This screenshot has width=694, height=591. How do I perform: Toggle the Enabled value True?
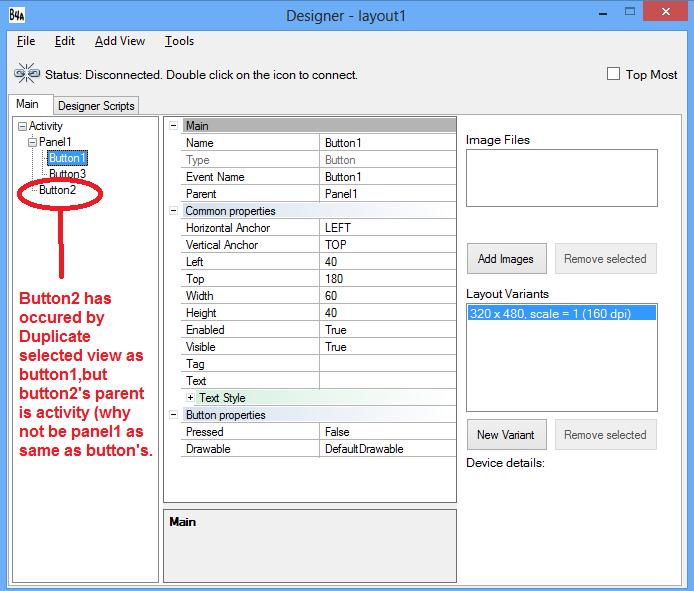tap(387, 330)
